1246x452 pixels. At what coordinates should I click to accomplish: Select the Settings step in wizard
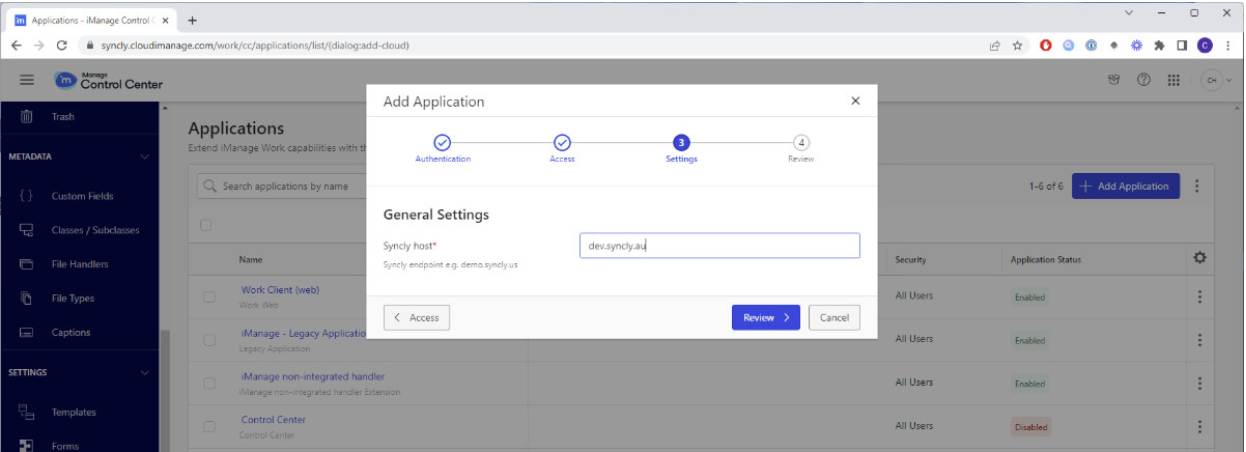(x=681, y=148)
